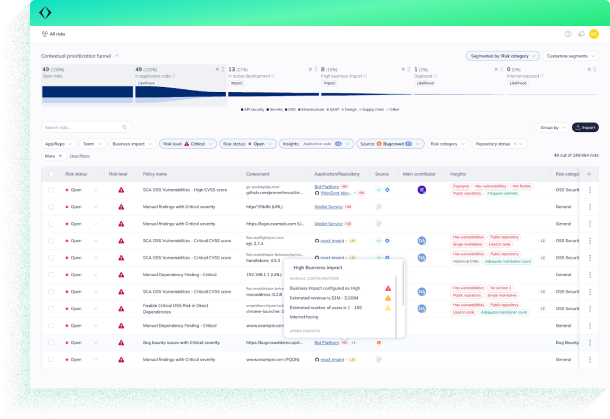
Task: Open notifications bell icon
Action: 581,34
